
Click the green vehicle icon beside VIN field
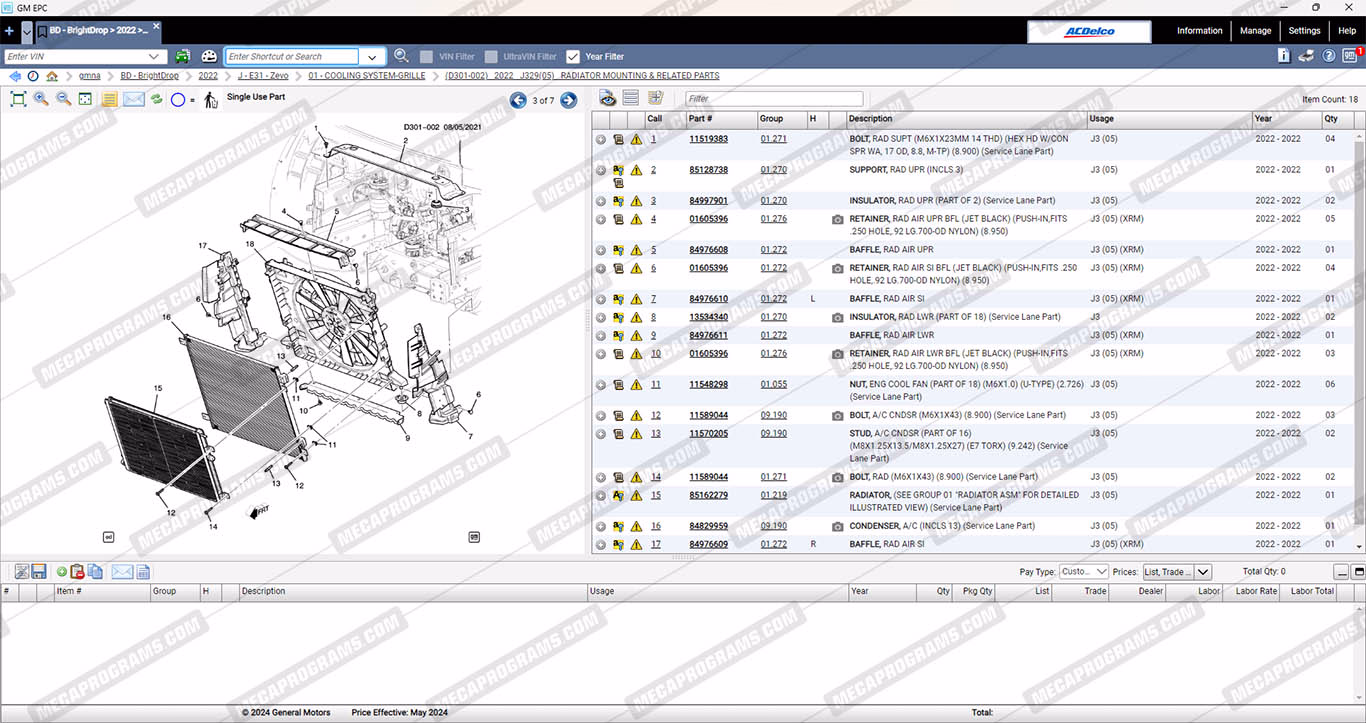tap(183, 57)
